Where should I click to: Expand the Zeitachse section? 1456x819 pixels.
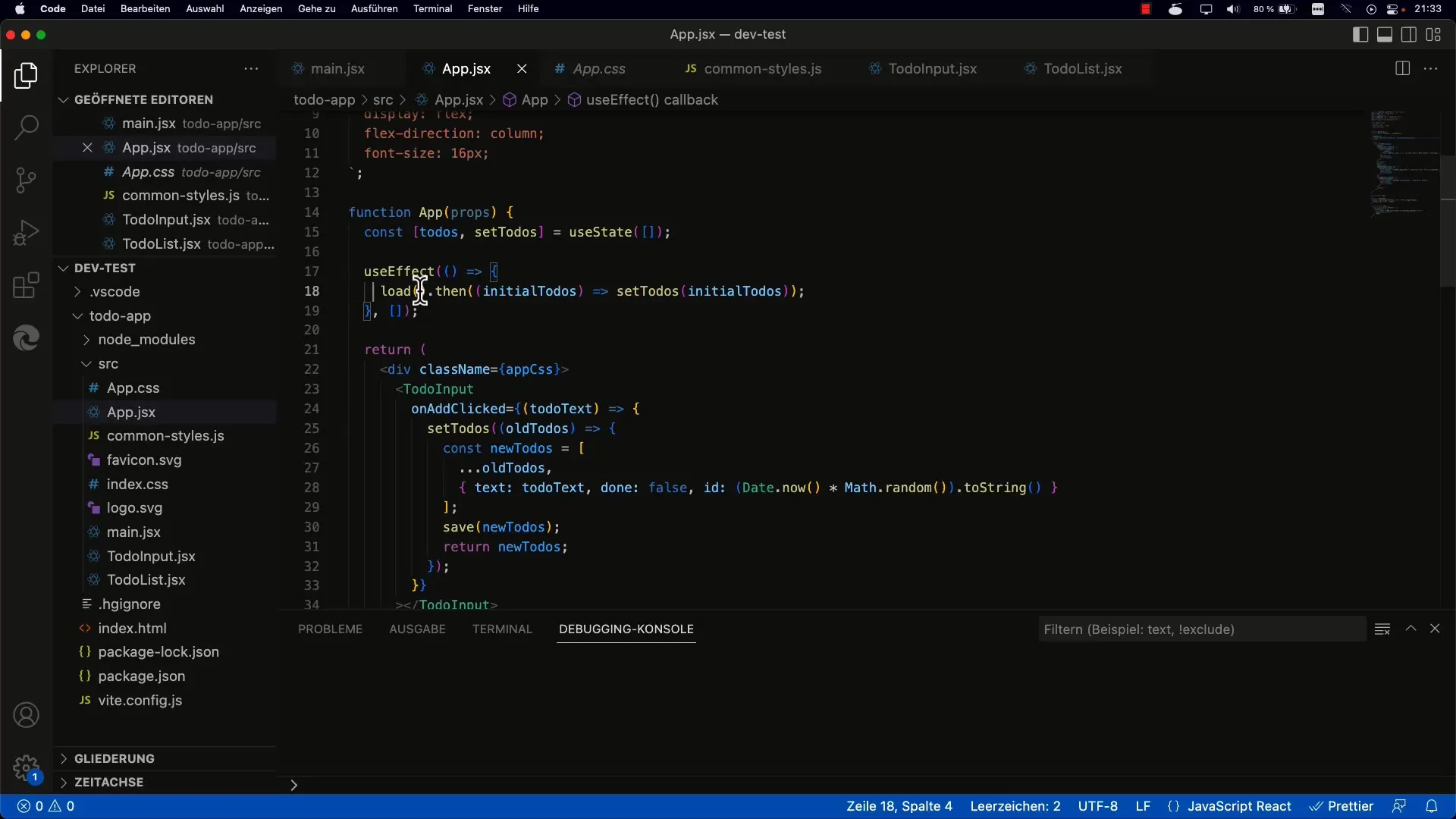point(108,782)
